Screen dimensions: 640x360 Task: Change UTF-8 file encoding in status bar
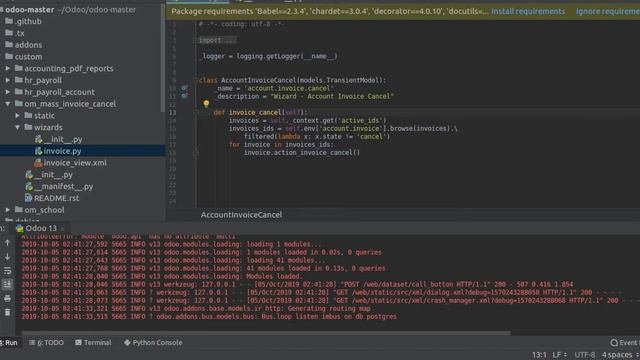click(x=584, y=355)
